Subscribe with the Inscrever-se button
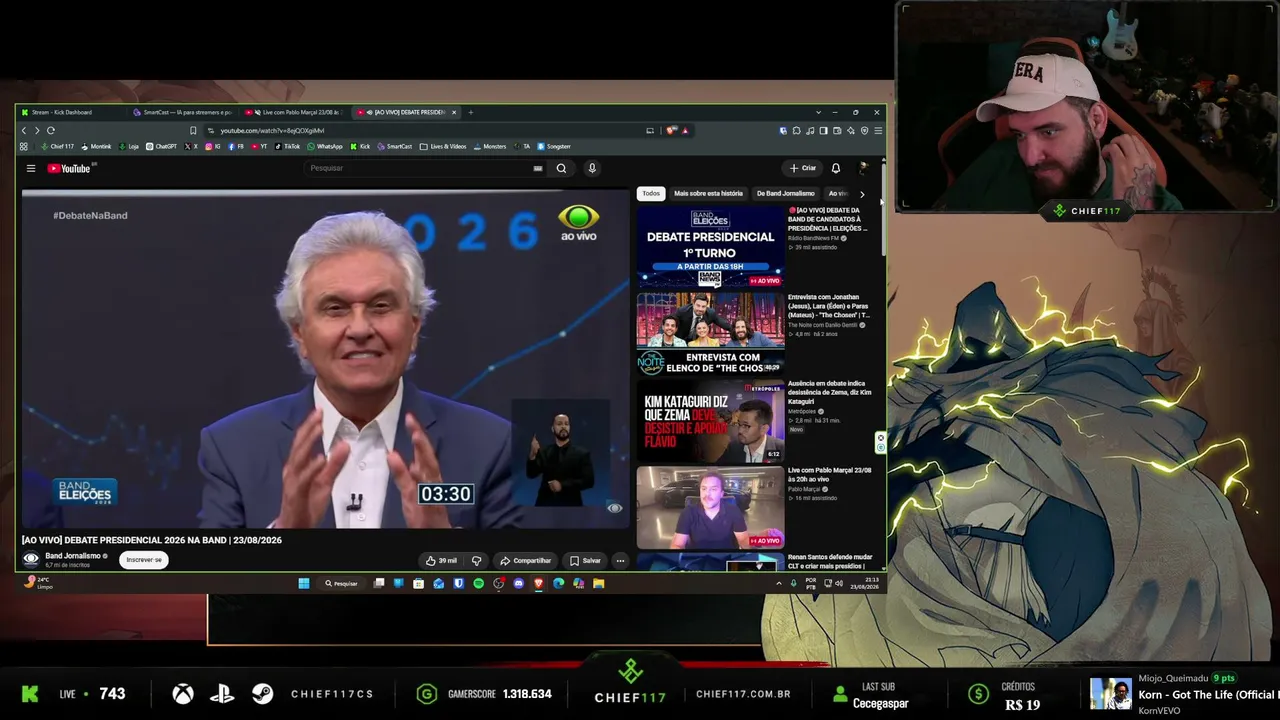 (144, 560)
